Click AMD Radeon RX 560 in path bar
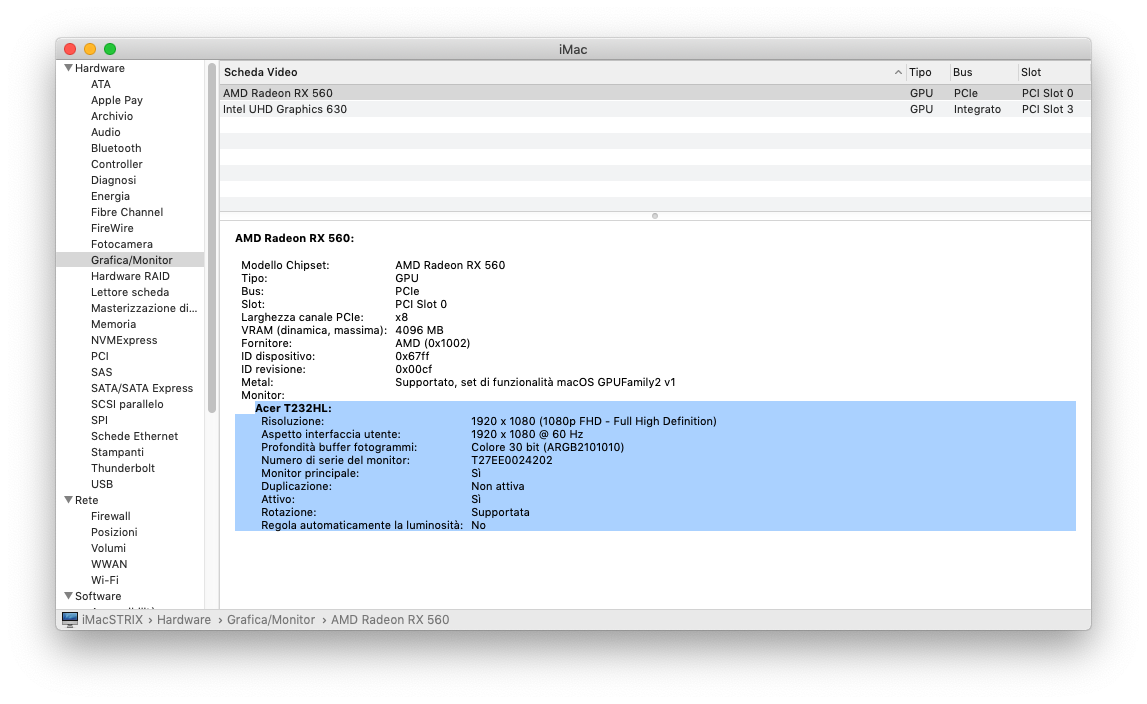Viewport: 1147px width, 704px height. pos(390,620)
